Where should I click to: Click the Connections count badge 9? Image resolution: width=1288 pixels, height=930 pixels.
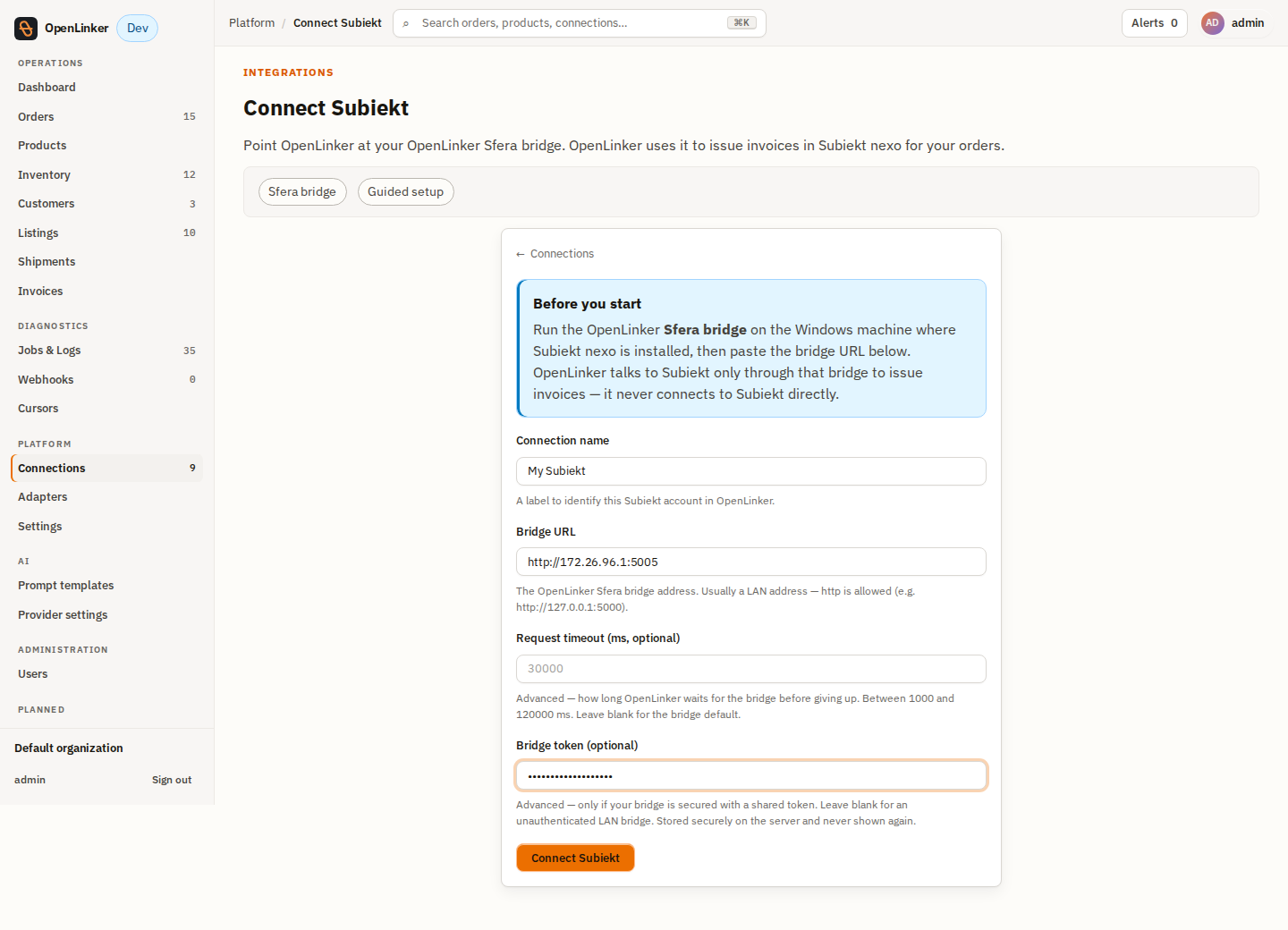[192, 469]
